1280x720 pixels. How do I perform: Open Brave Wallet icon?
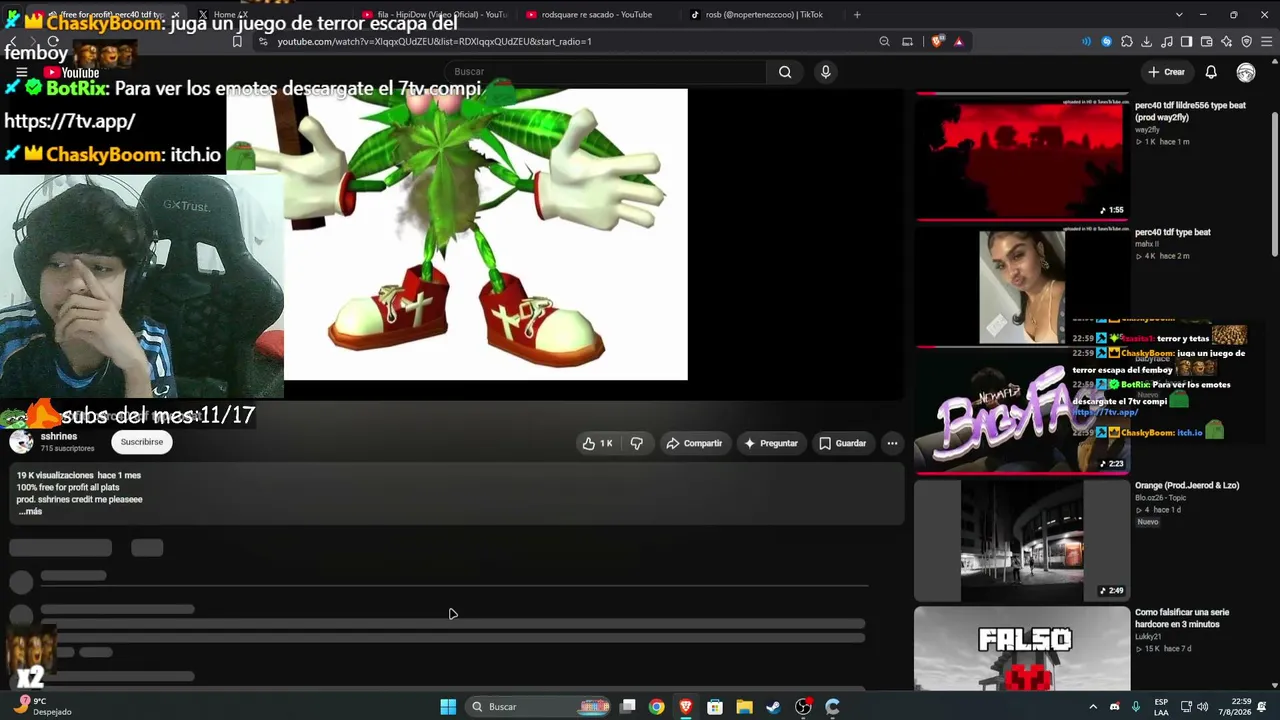pyautogui.click(x=1206, y=42)
